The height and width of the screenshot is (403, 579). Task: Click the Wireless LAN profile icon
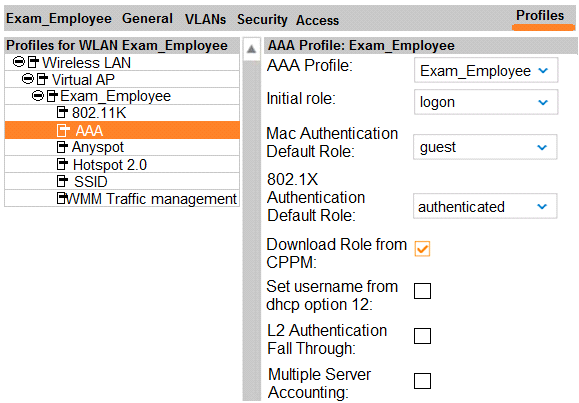34,62
